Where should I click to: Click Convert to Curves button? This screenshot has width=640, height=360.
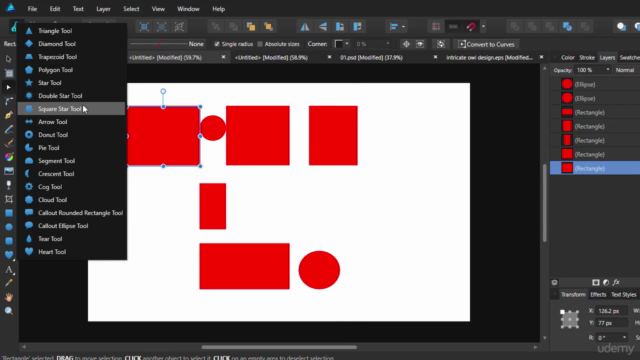click(x=486, y=44)
